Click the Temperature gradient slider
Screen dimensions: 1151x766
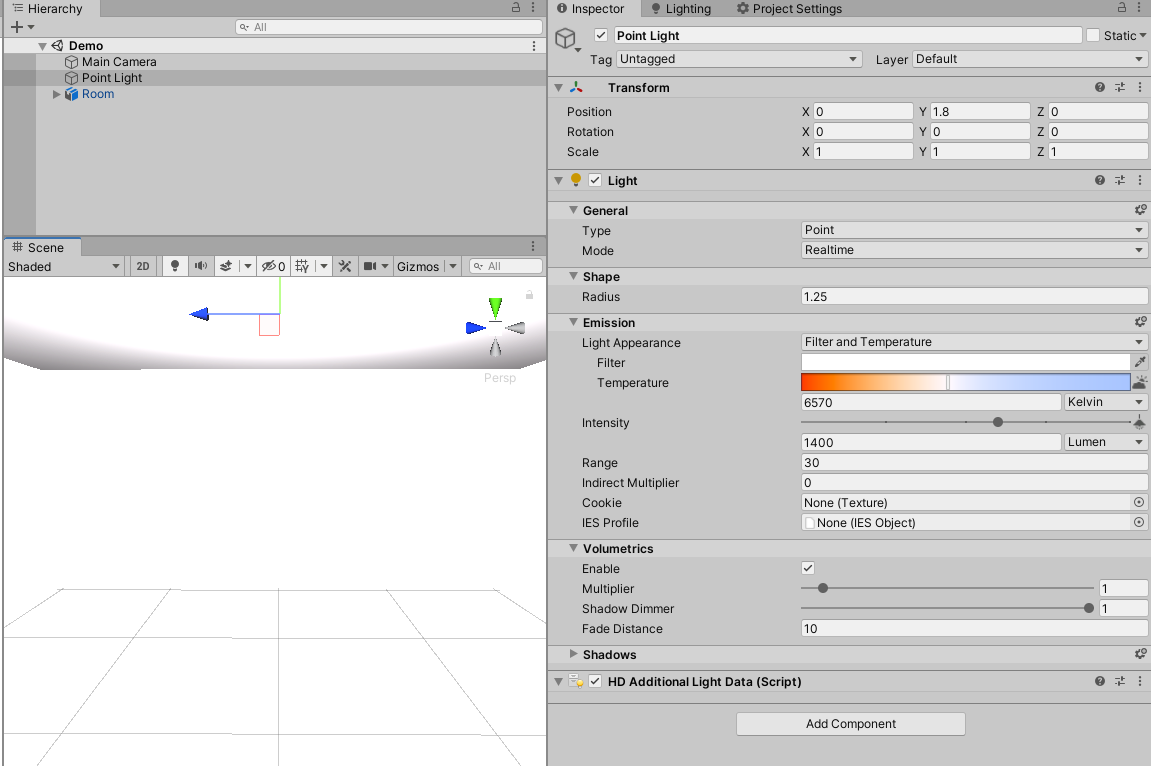click(965, 382)
